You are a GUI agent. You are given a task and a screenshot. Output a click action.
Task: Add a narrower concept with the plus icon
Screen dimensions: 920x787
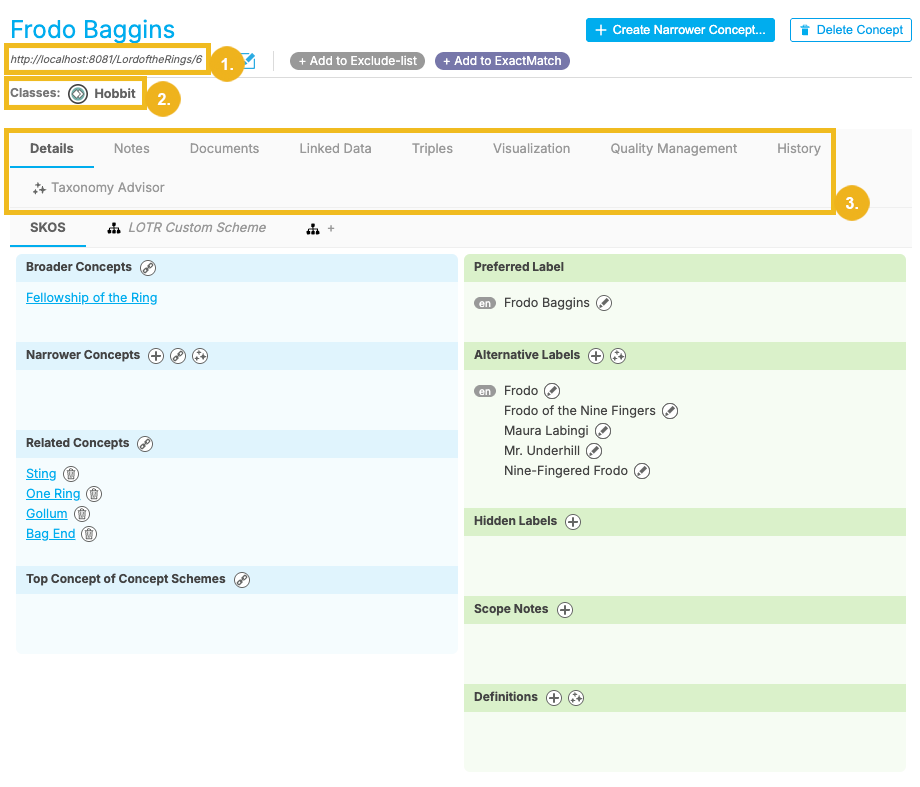point(156,356)
